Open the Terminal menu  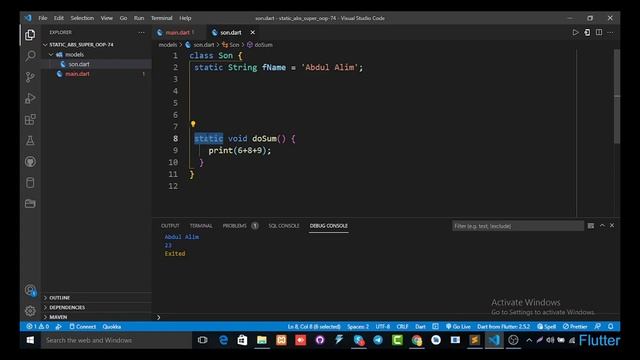tap(162, 18)
